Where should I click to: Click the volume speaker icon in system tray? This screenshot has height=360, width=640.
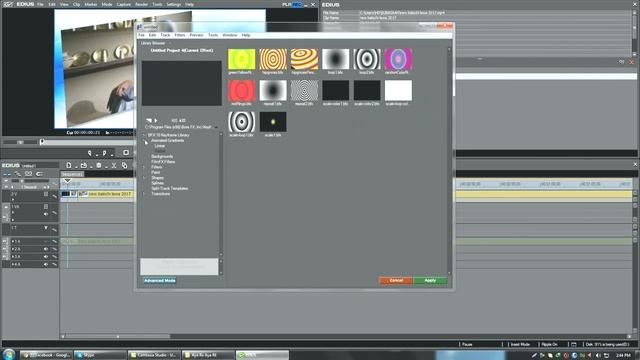point(598,356)
